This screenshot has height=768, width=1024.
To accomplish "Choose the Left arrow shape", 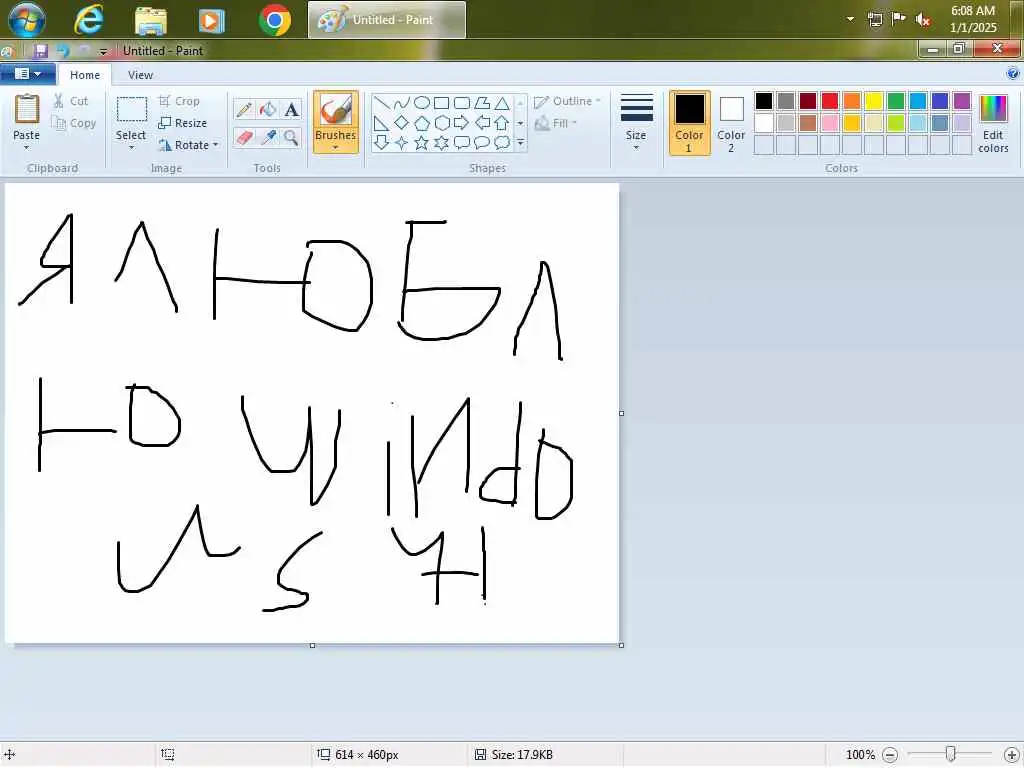I will pyautogui.click(x=482, y=123).
